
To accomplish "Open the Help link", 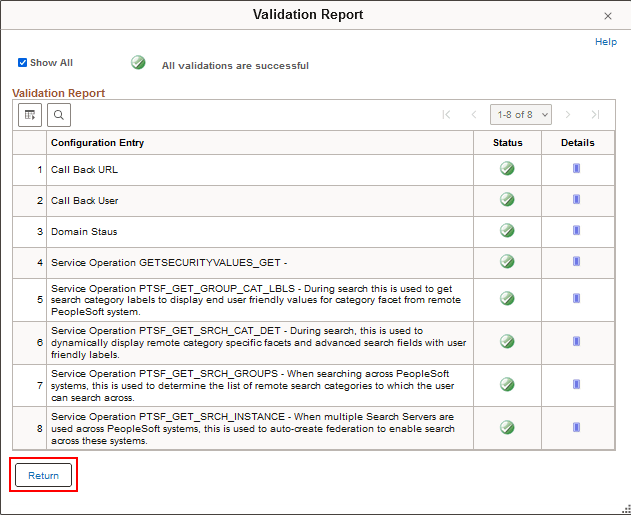I will [x=606, y=42].
